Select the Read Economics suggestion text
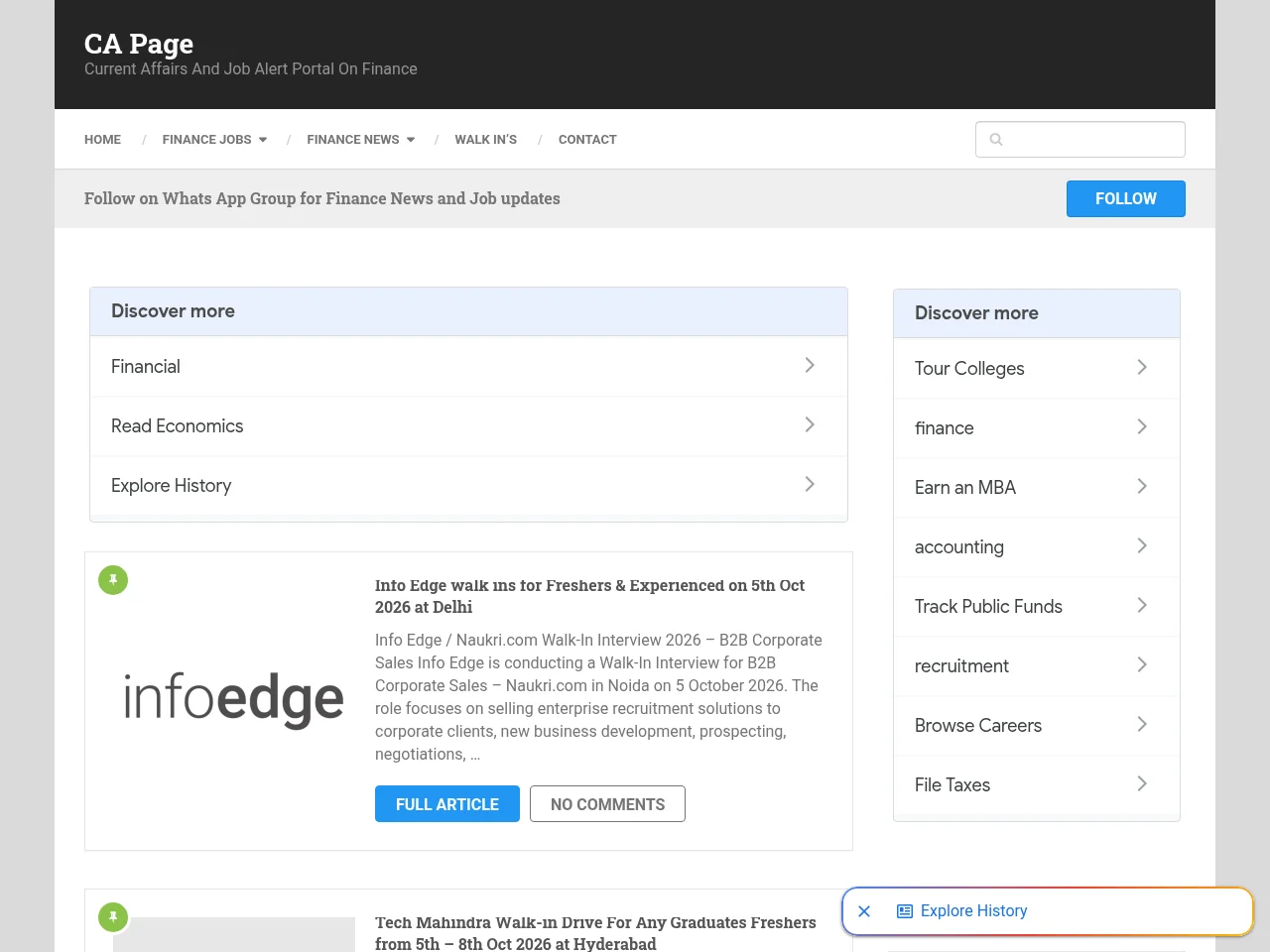 click(x=177, y=426)
